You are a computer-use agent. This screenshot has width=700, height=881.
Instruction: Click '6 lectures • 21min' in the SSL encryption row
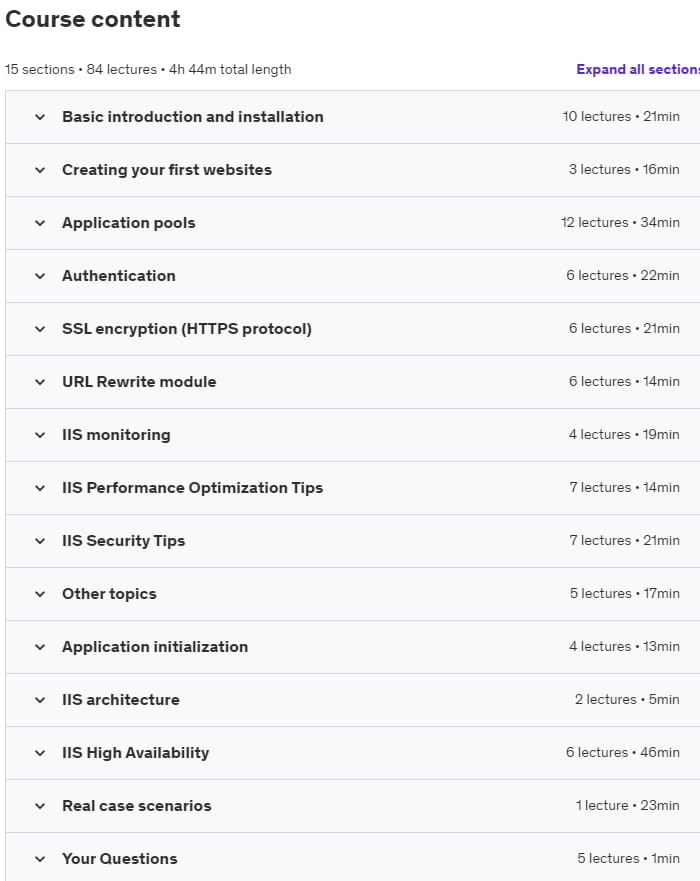click(x=624, y=328)
